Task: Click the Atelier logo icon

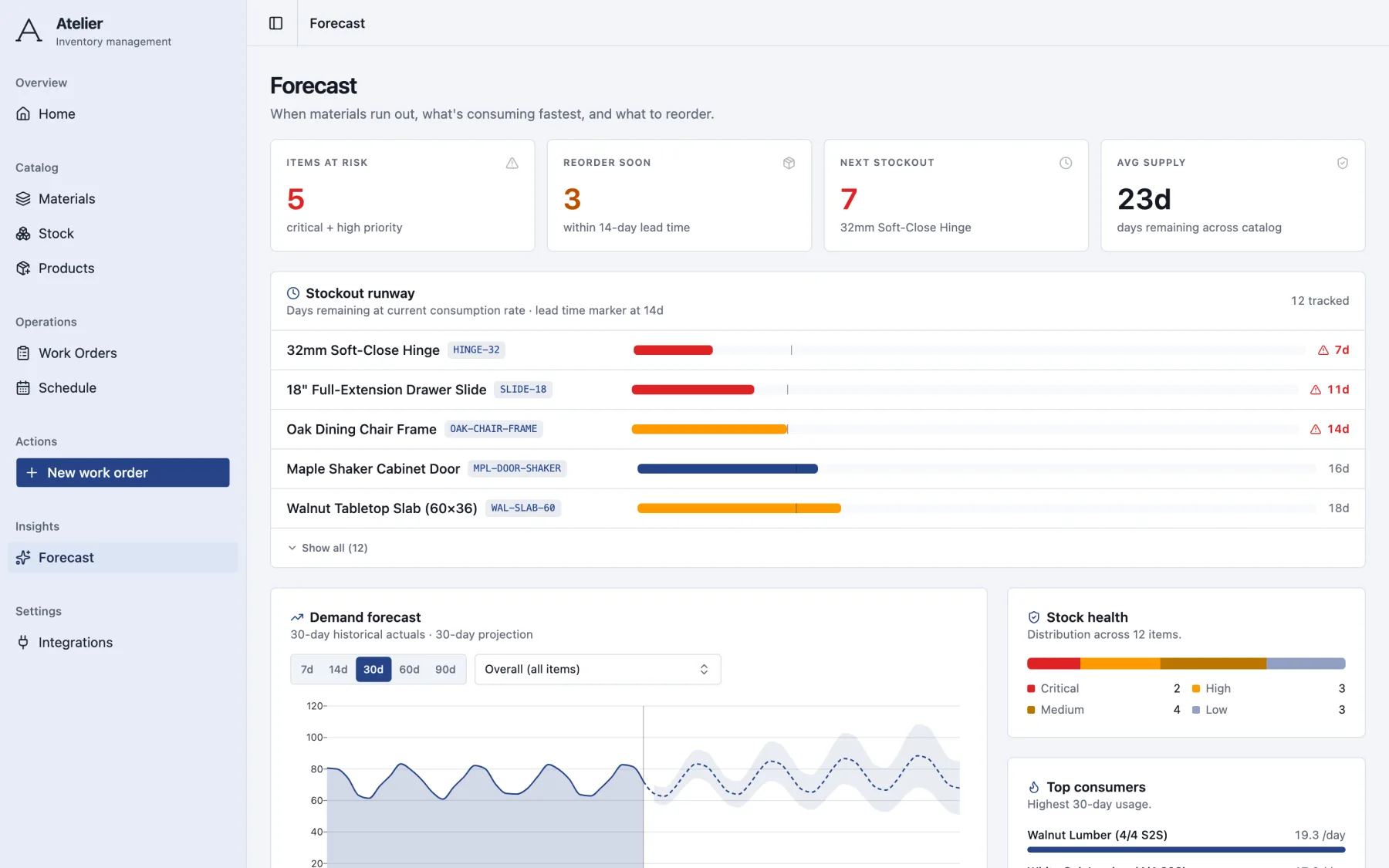Action: click(x=29, y=31)
